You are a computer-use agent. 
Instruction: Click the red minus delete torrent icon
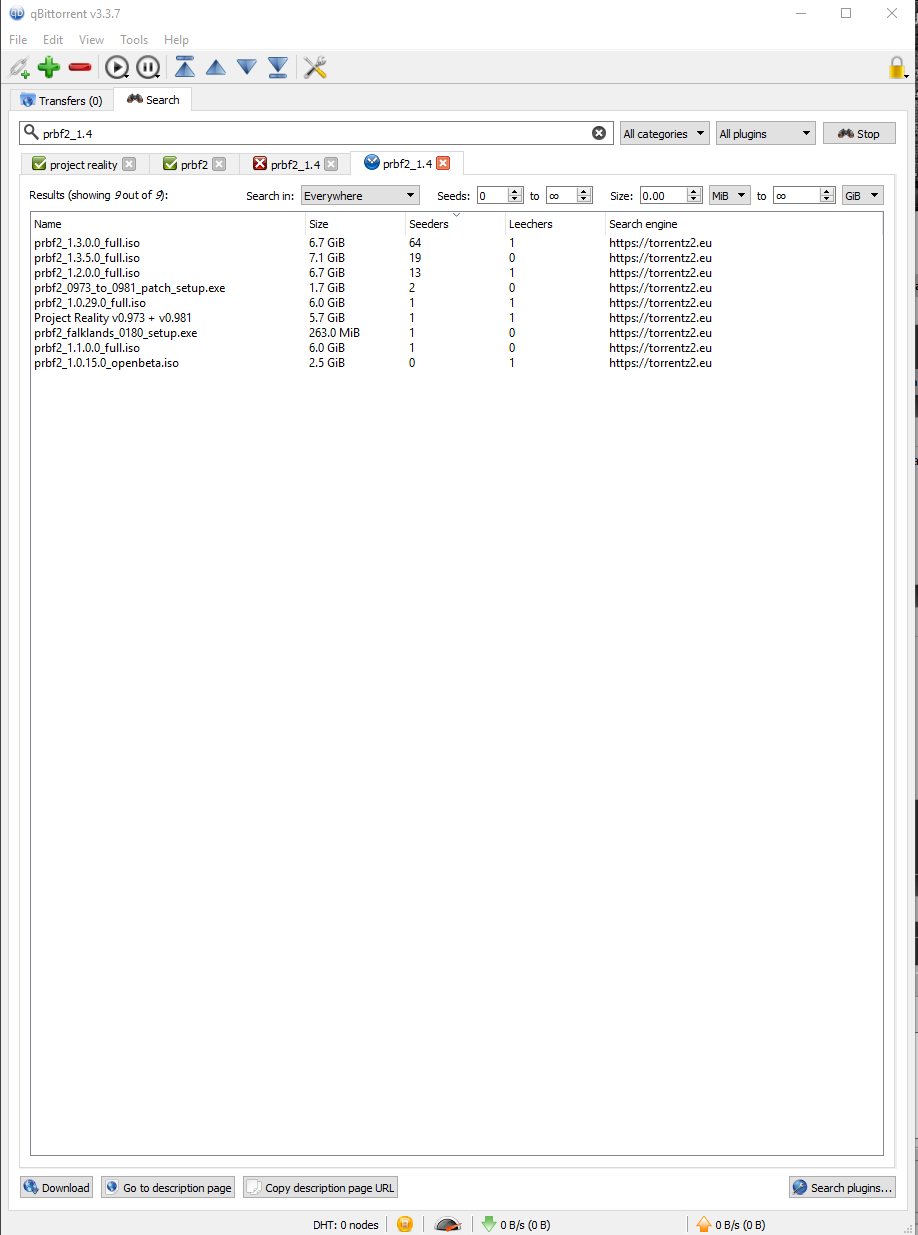[80, 68]
